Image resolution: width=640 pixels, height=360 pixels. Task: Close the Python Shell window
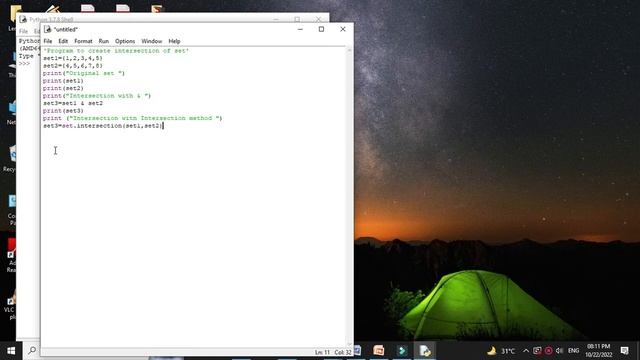click(318, 19)
